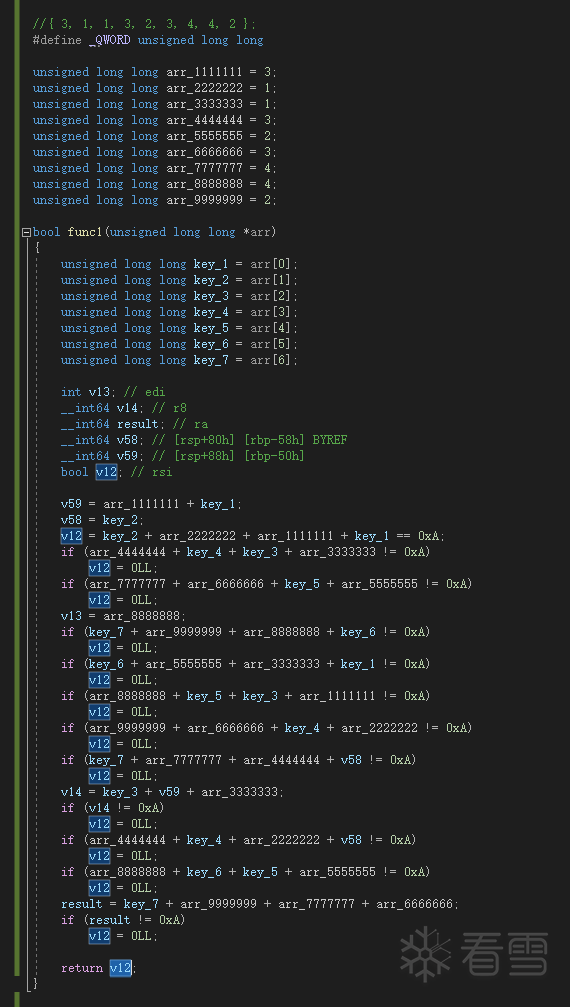This screenshot has width=570, height=1007.
Task: Collapse the func1 function block
Action: pyautogui.click(x=26, y=232)
